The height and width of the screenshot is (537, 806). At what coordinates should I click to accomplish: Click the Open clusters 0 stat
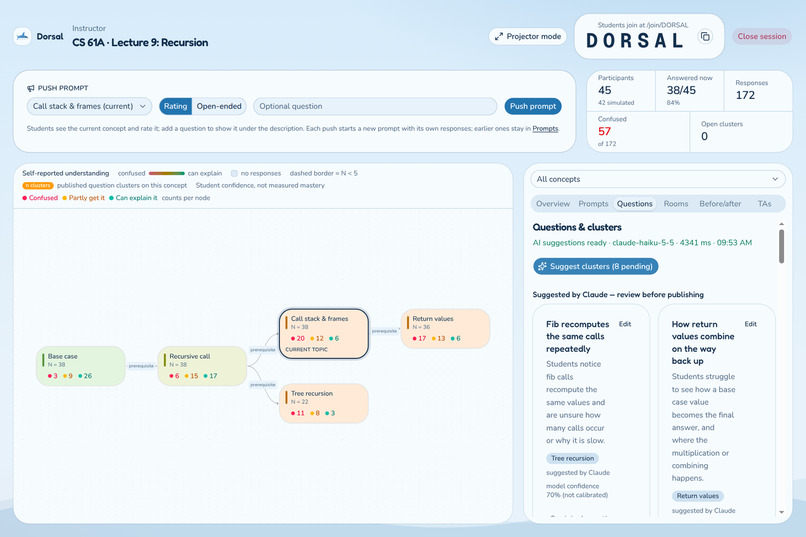click(x=741, y=132)
